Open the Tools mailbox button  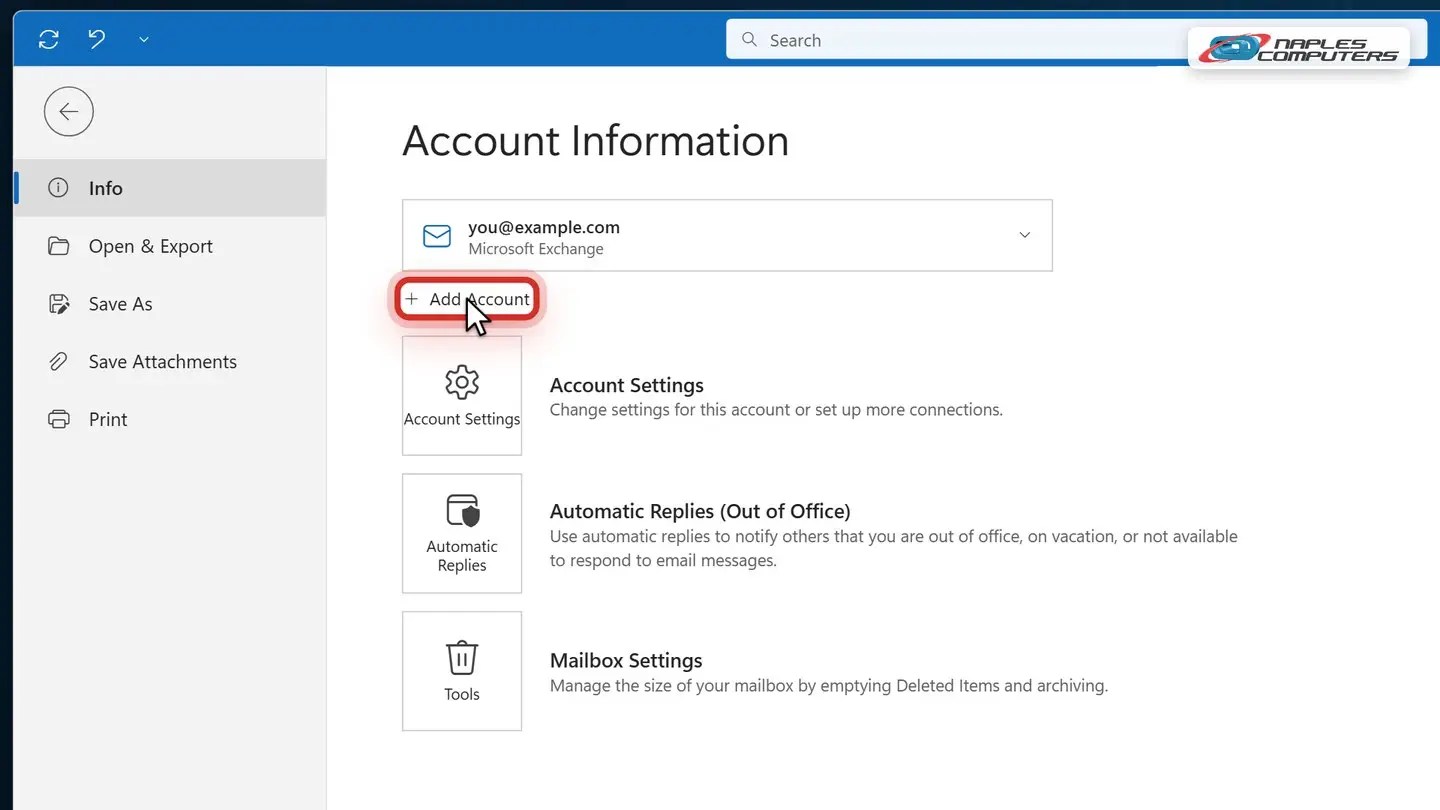(x=462, y=671)
